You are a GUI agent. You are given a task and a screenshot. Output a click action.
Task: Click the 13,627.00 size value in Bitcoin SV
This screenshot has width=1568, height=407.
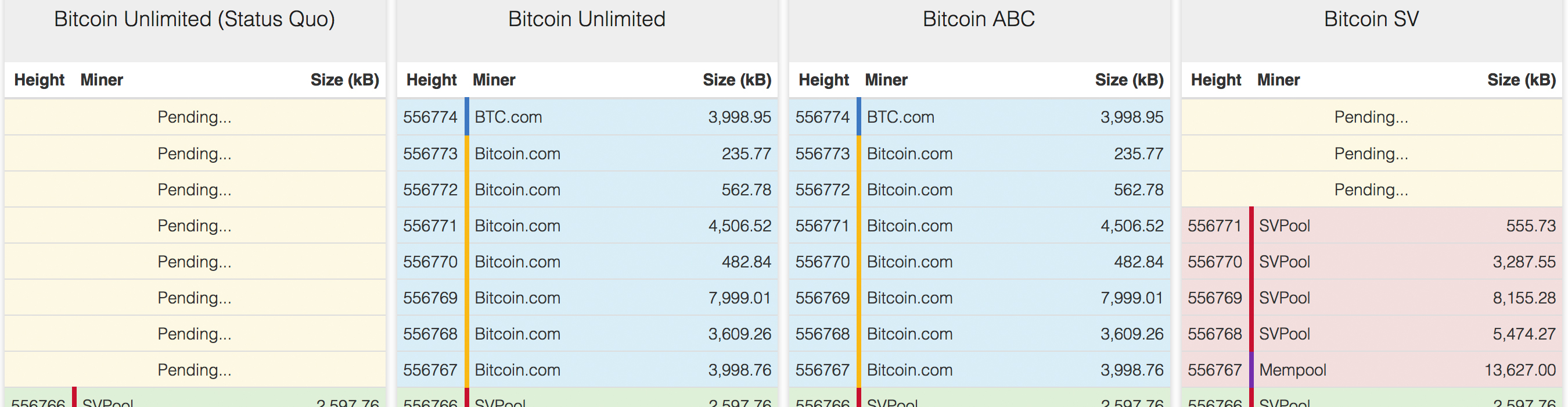pos(1519,370)
